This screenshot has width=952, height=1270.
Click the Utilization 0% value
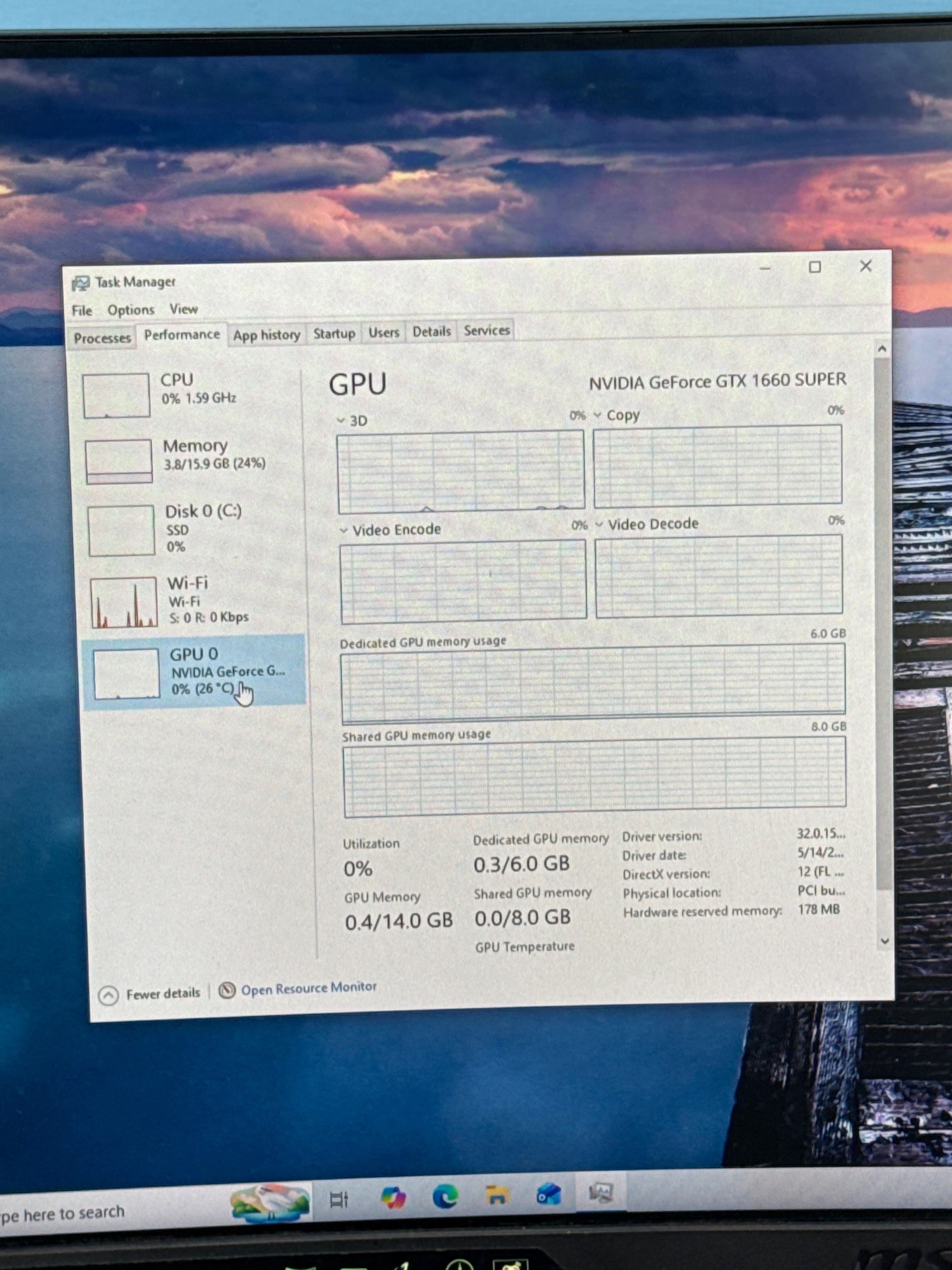pyautogui.click(x=358, y=869)
